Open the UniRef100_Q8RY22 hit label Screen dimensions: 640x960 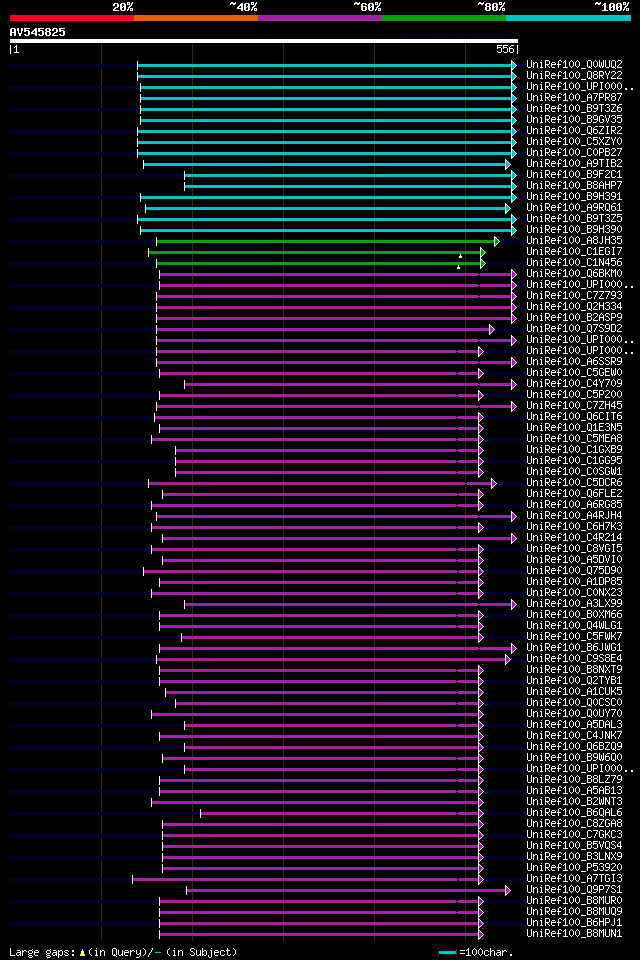[574, 75]
